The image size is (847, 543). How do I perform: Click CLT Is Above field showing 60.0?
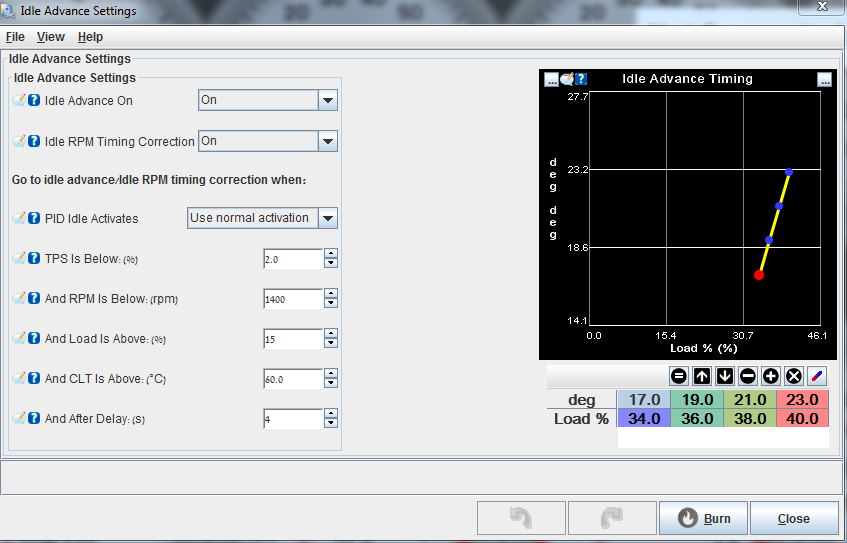pos(293,379)
